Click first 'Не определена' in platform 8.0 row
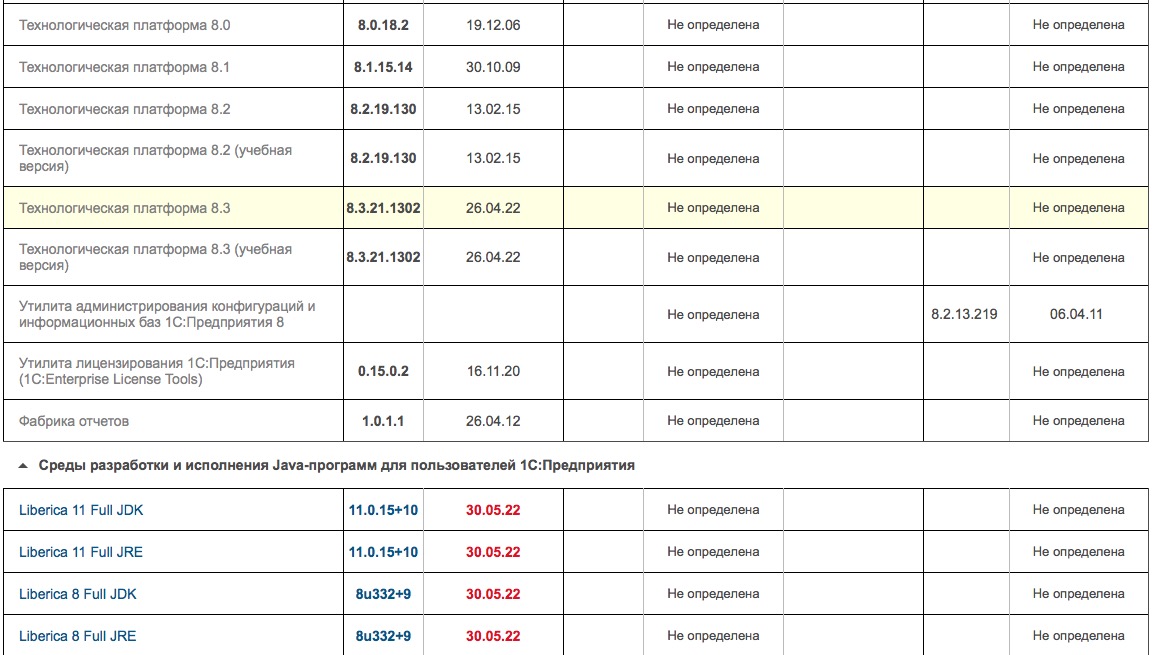This screenshot has width=1158, height=655. click(x=713, y=25)
